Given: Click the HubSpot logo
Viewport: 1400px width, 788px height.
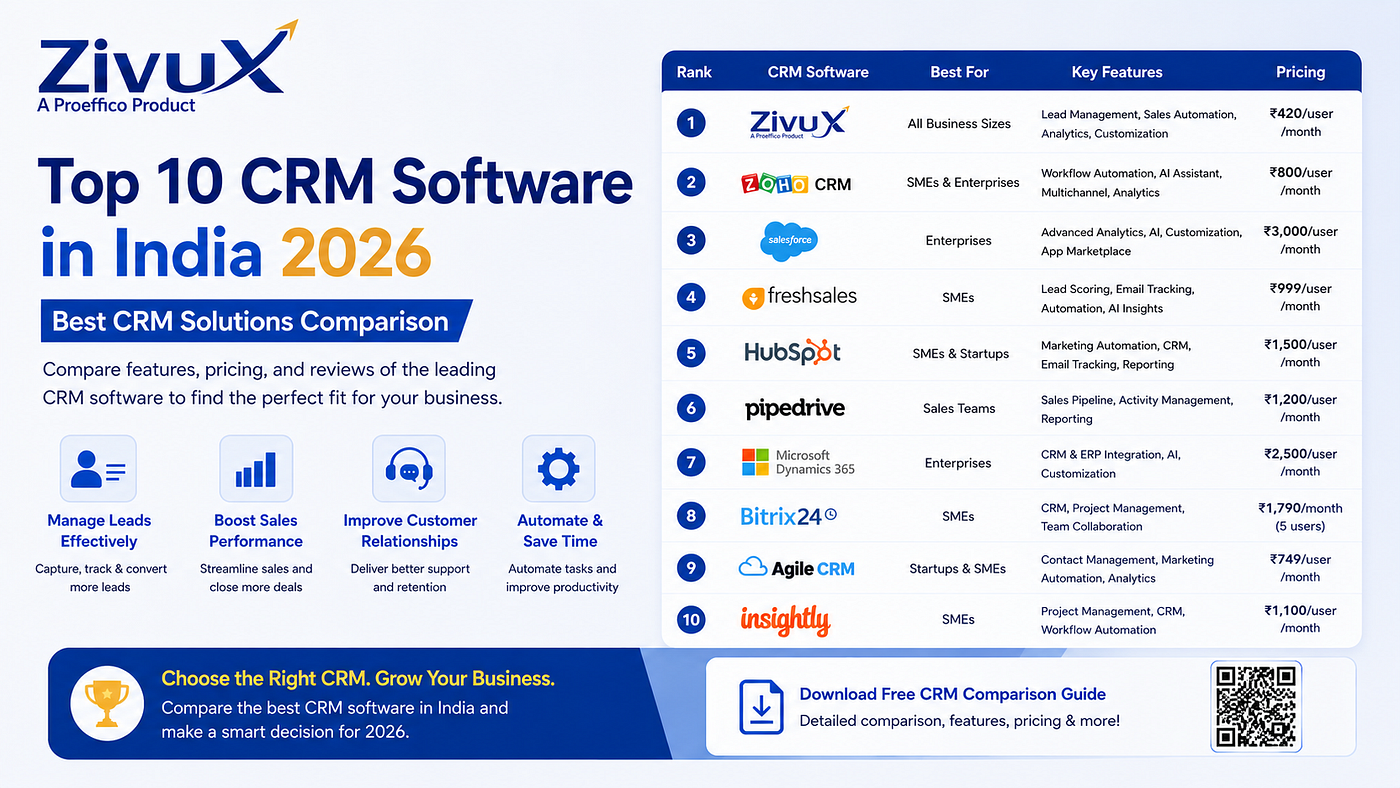Looking at the screenshot, I should pos(793,352).
